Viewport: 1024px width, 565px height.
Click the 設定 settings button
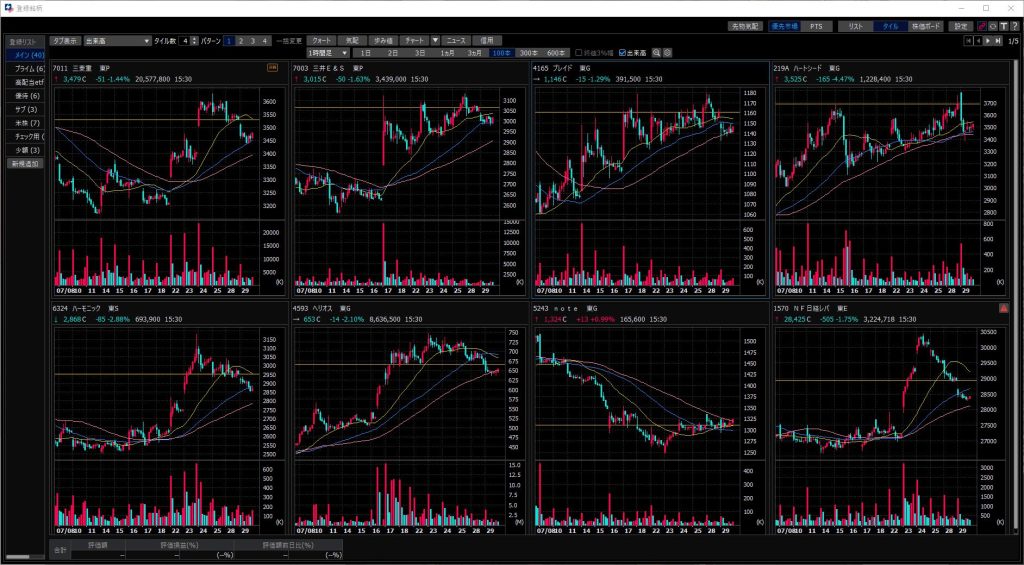point(960,26)
